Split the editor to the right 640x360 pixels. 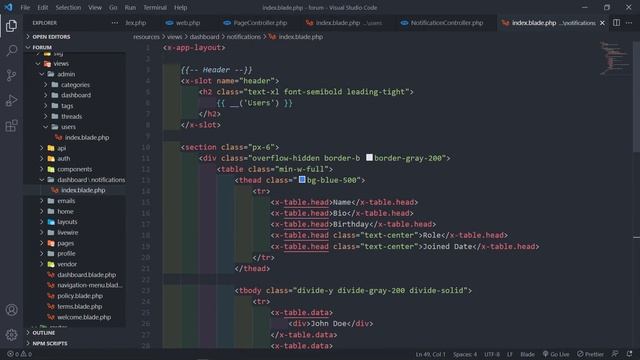tap(616, 23)
